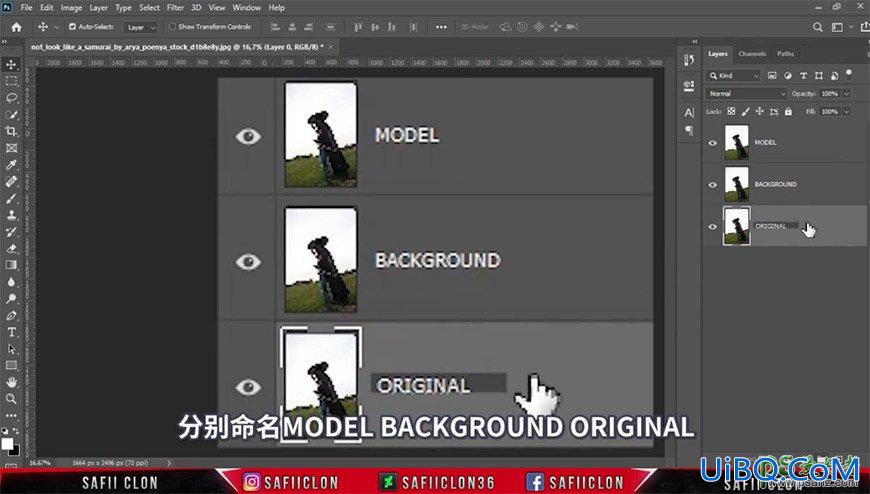Select the Pen tool
Viewport: 870px width, 494px height.
coord(11,315)
